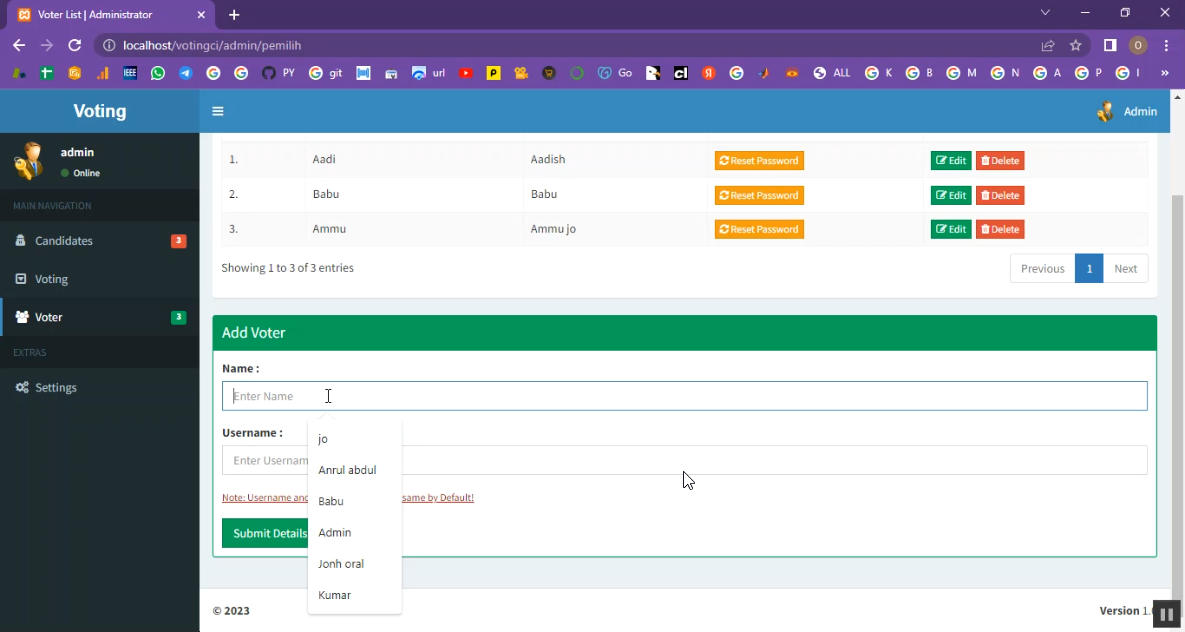Click the Enter Name input field
Viewport: 1185px width, 632px height.
pos(684,396)
